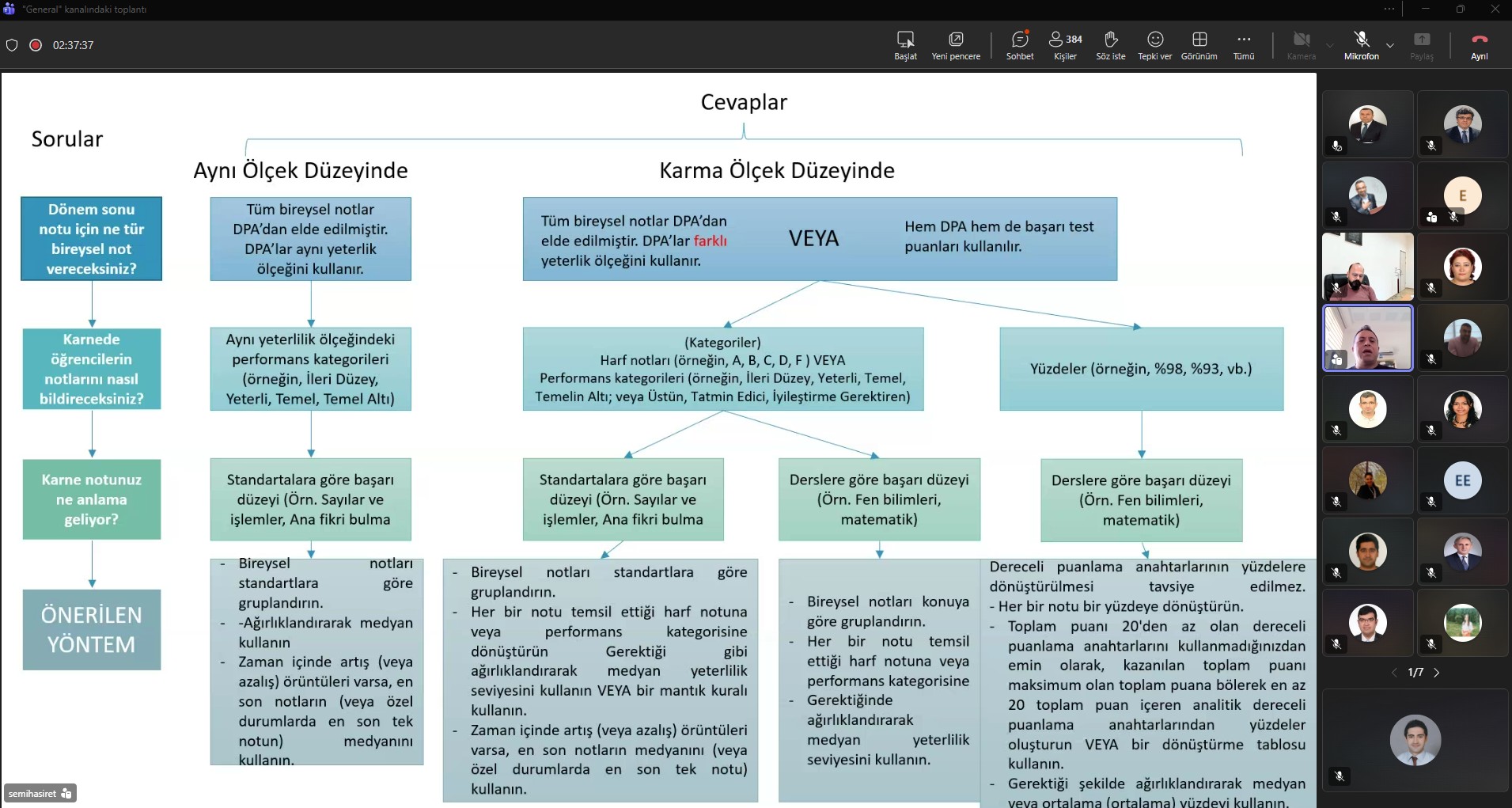This screenshot has width=1512, height=808.
Task: Open the Görünüm view options
Action: [x=1199, y=44]
